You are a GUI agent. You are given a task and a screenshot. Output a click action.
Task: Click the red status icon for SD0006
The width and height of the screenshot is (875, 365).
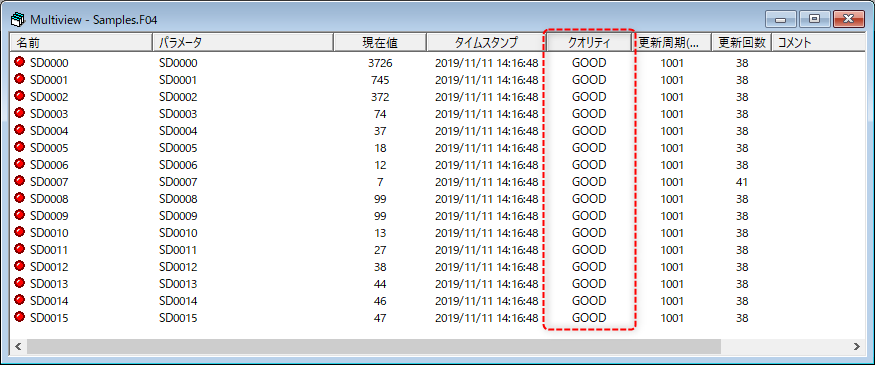20,164
